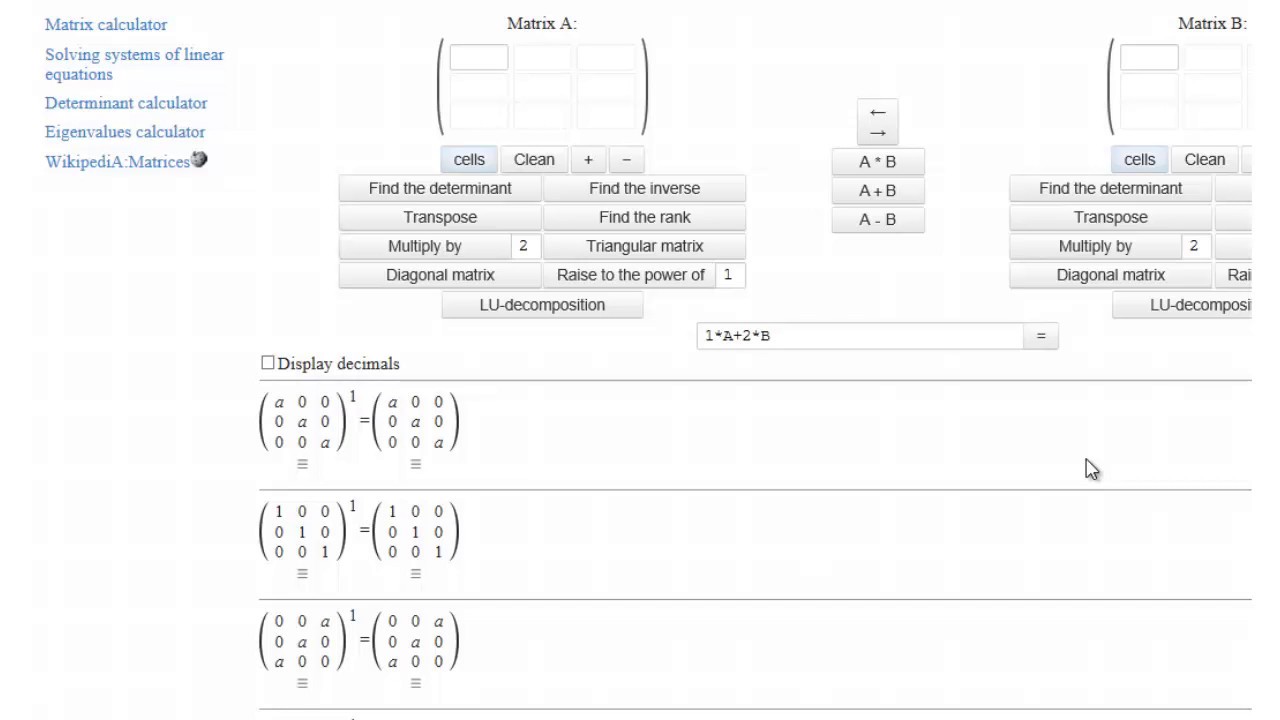Expand menu under first result's right matrix
Image resolution: width=1280 pixels, height=720 pixels.
(x=415, y=464)
